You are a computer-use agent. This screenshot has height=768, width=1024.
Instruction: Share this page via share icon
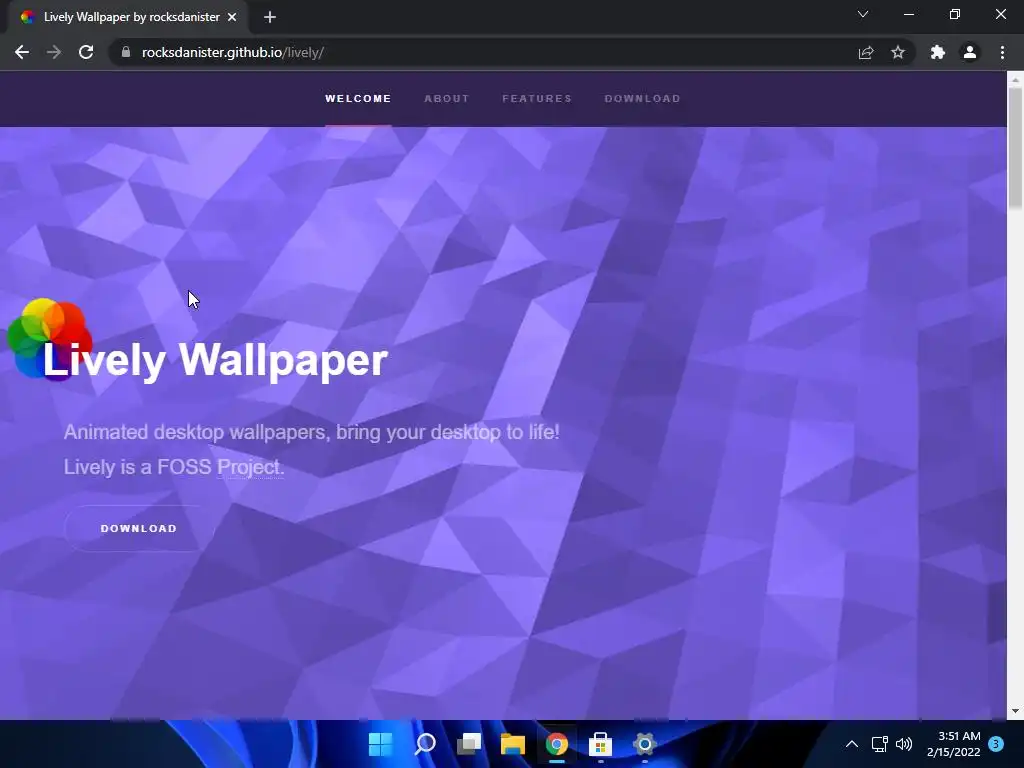pos(865,52)
